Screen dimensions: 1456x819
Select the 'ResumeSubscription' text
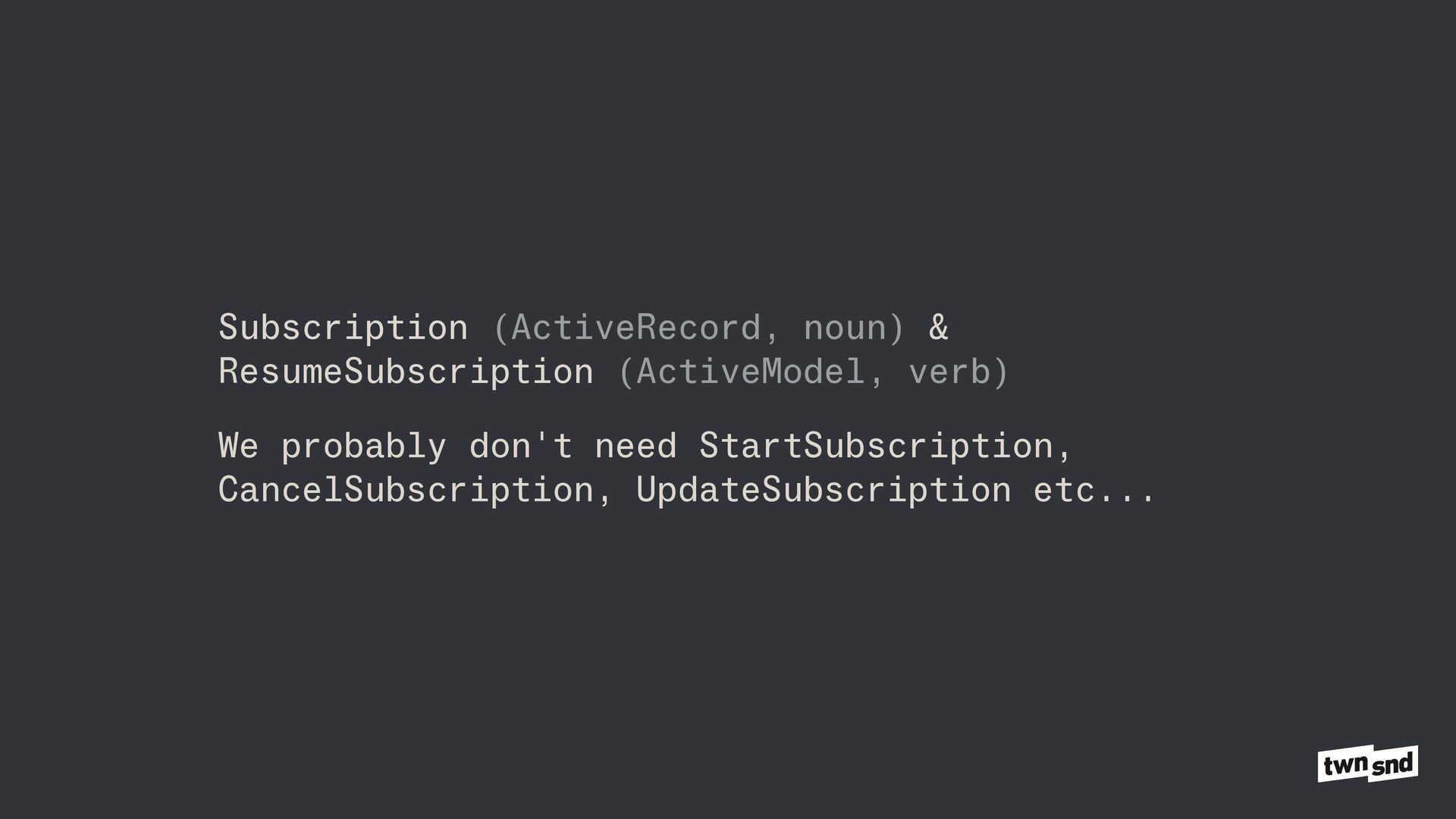(406, 372)
